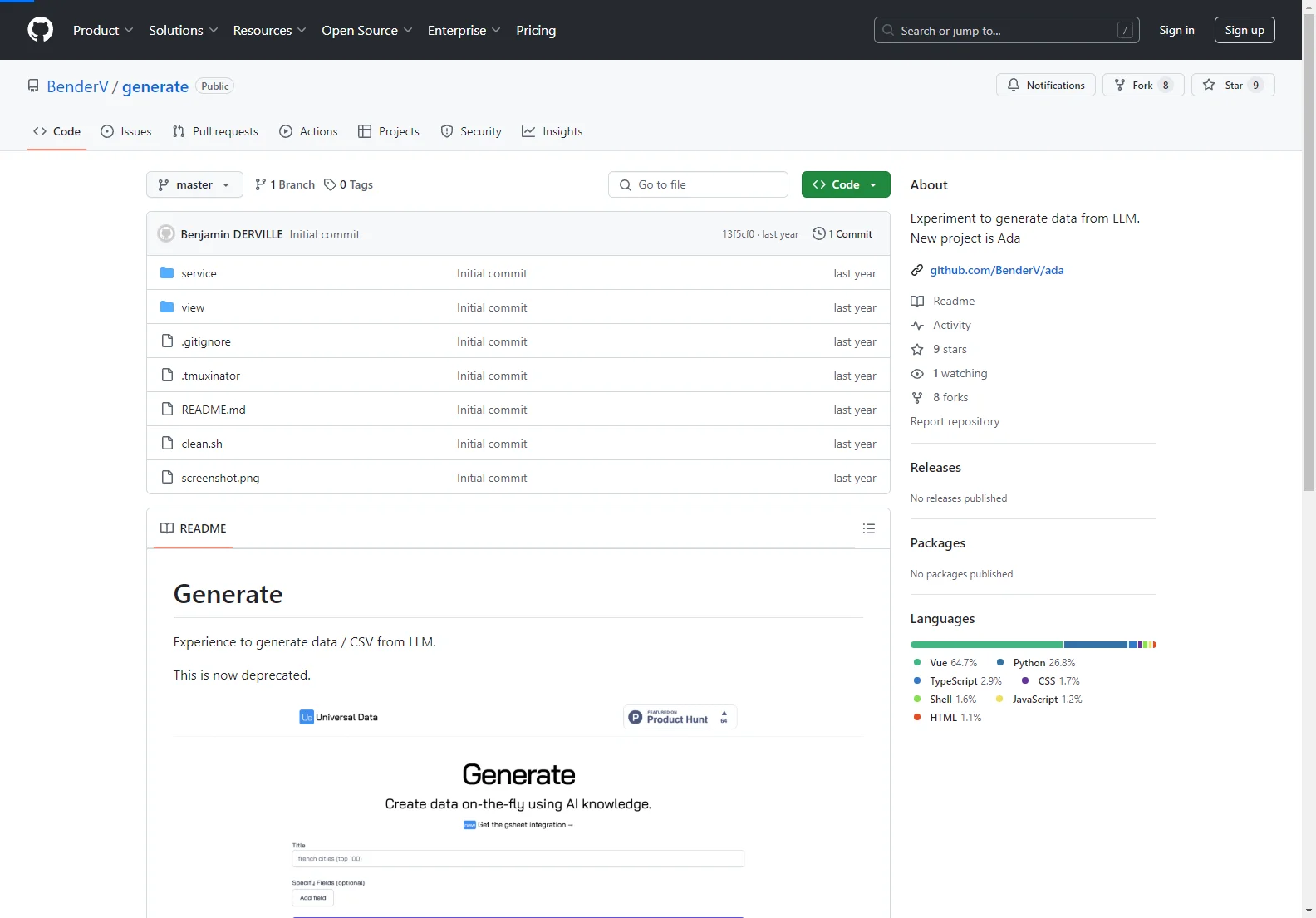Click the repository icon before BenderV
Image resolution: width=1316 pixels, height=918 pixels.
click(33, 86)
